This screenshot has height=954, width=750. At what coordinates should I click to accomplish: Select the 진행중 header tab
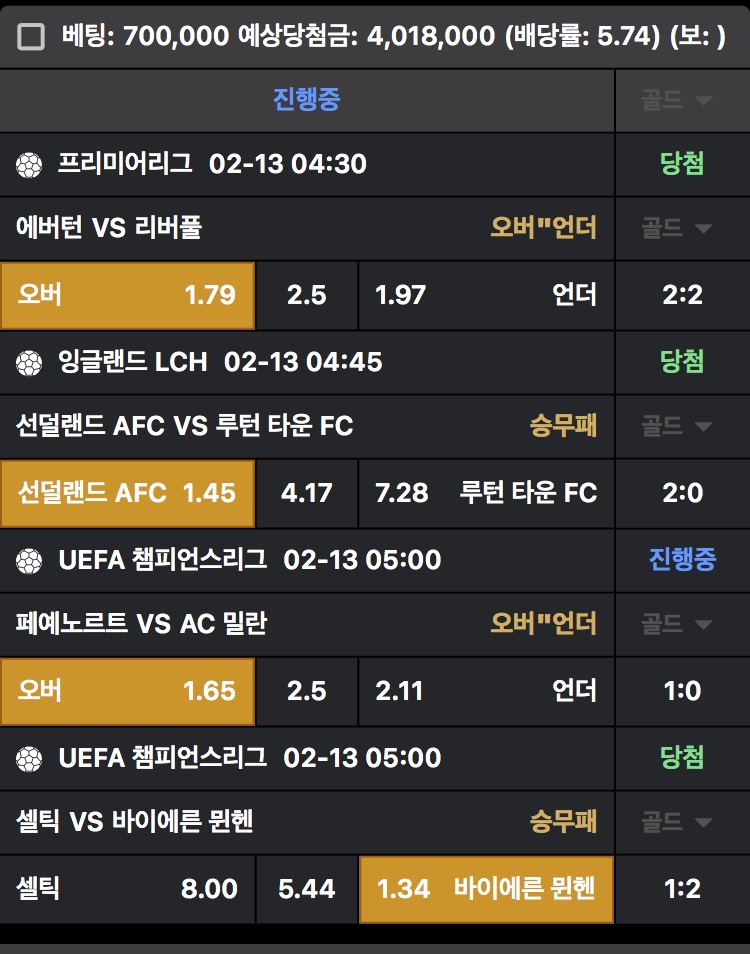(x=307, y=100)
